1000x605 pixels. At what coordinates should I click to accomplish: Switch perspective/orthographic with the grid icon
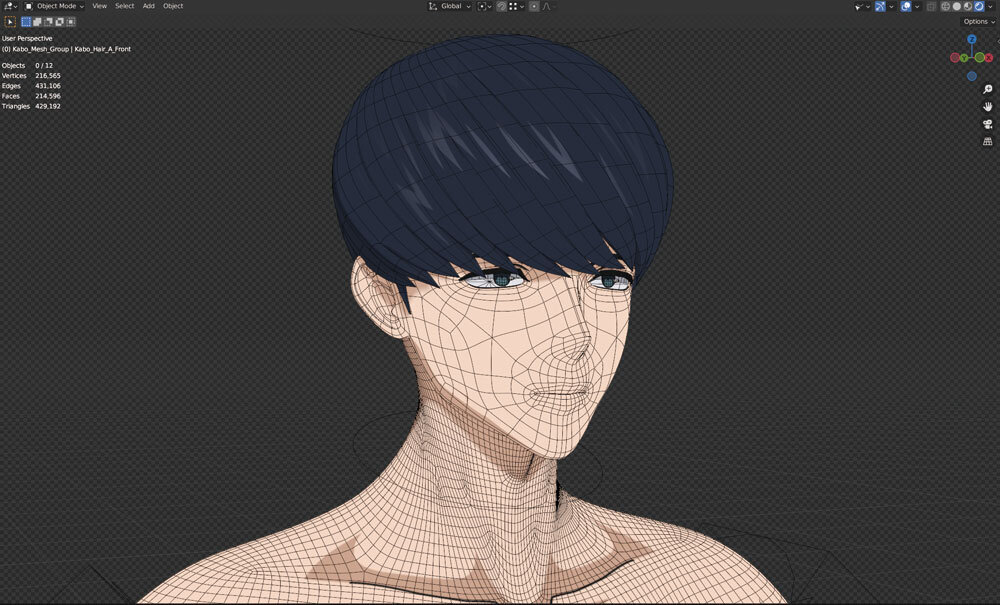click(987, 141)
